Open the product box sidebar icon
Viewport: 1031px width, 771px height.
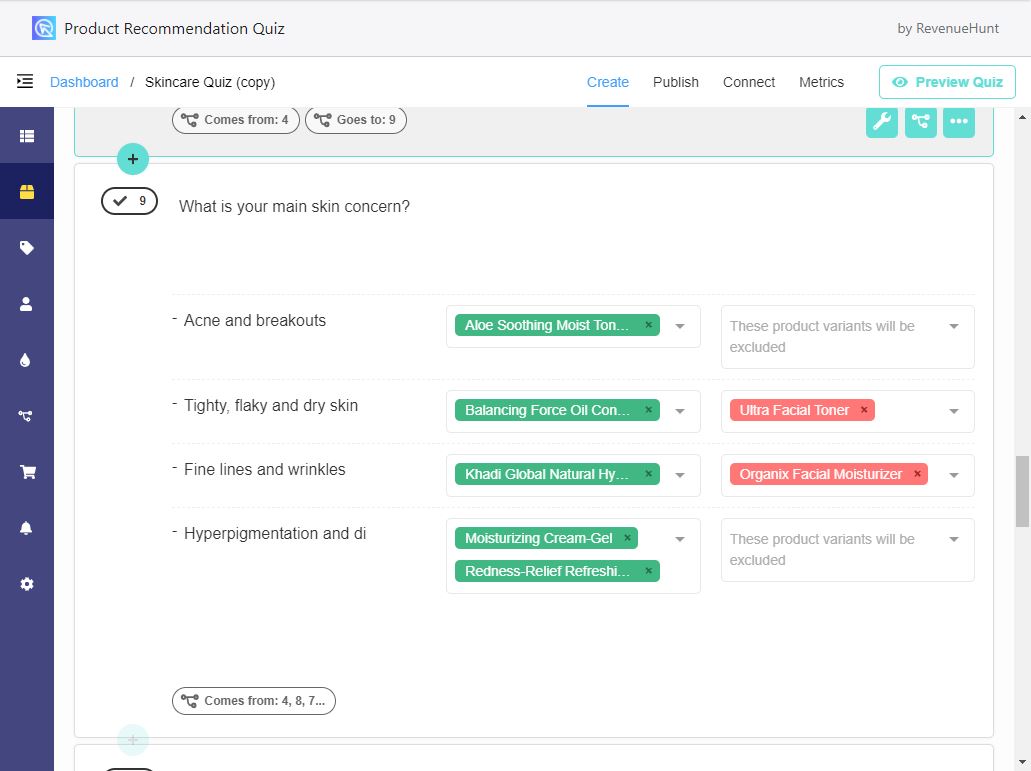pyautogui.click(x=27, y=191)
